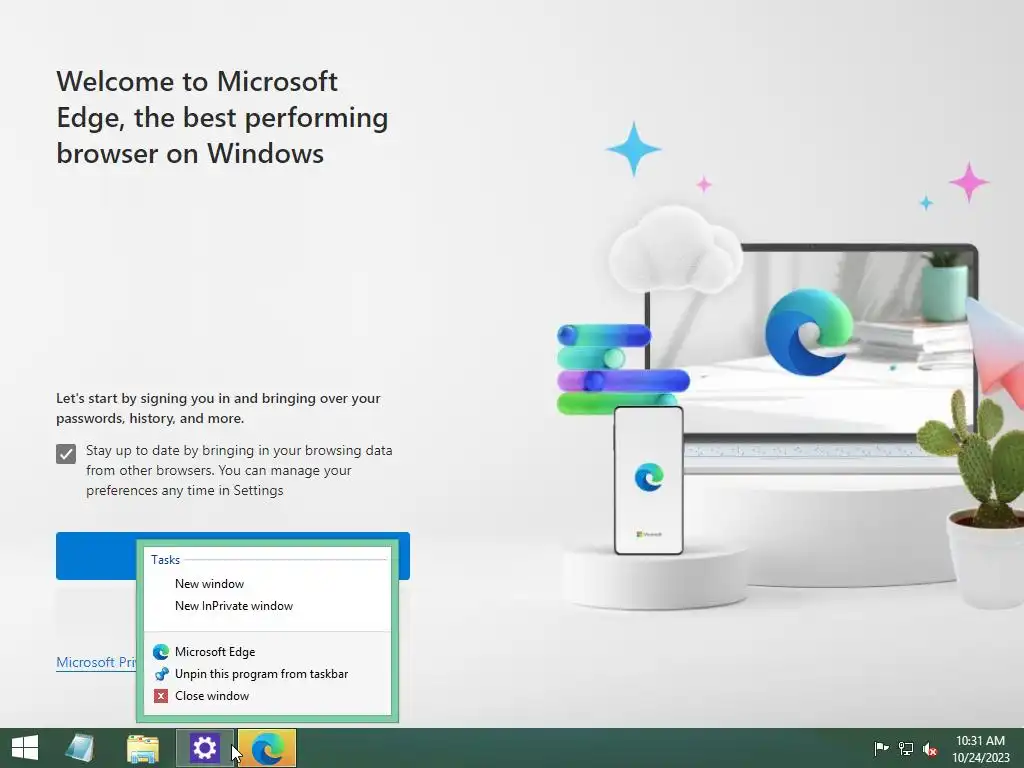Open the Windows Start button
The image size is (1024, 768).
tap(25, 748)
